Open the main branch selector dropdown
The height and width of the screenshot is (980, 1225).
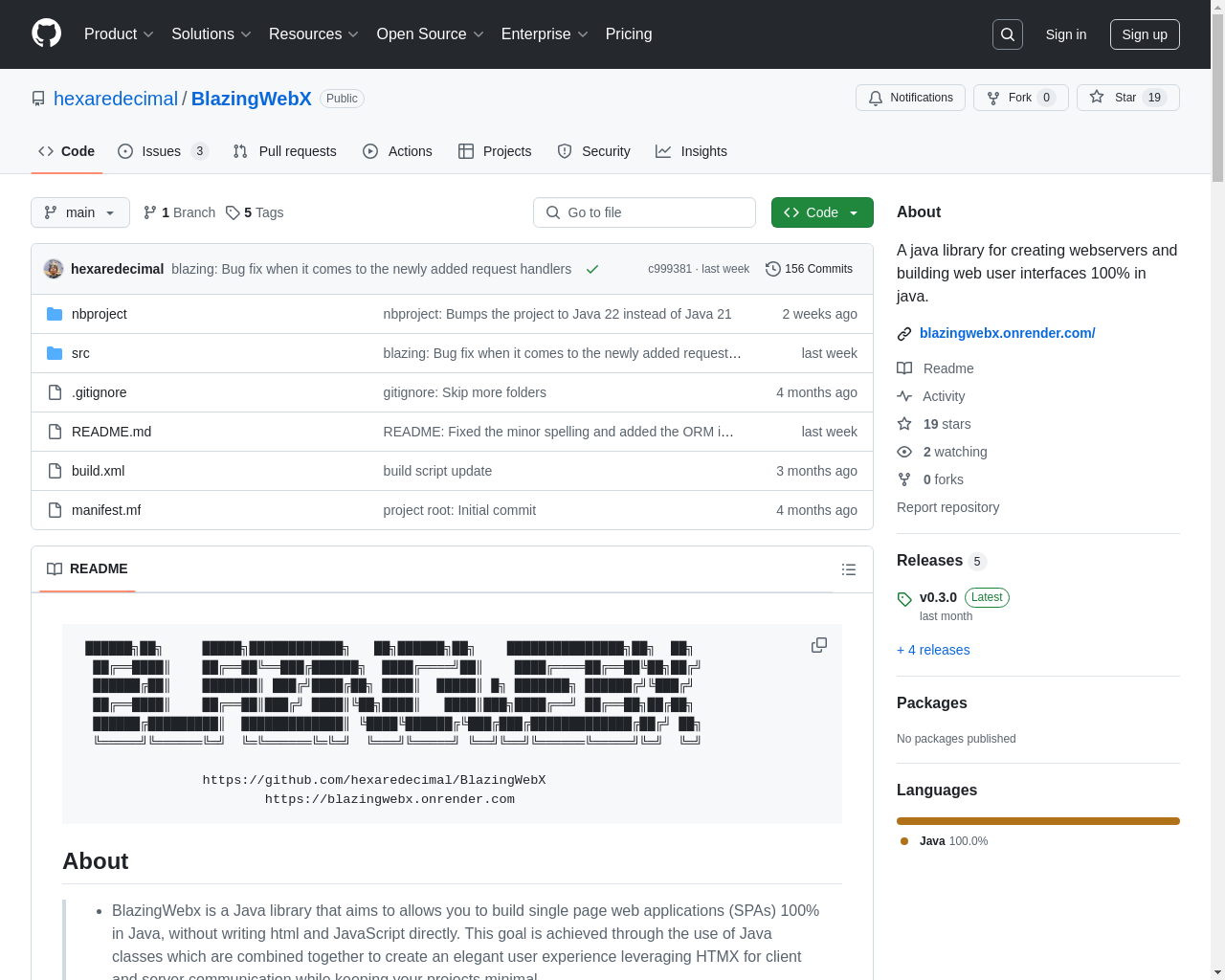80,212
